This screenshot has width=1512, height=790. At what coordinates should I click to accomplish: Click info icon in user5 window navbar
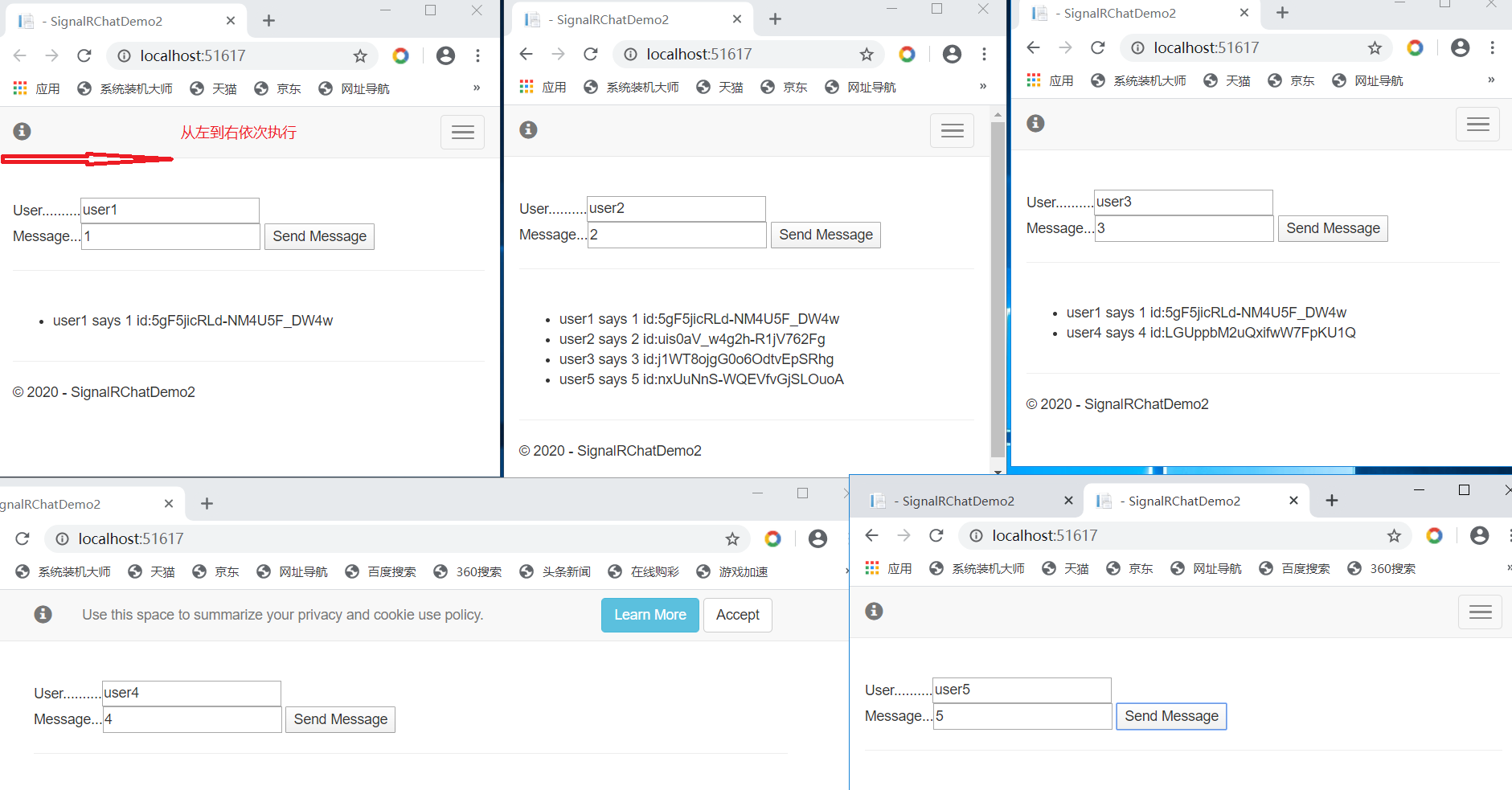[x=874, y=611]
